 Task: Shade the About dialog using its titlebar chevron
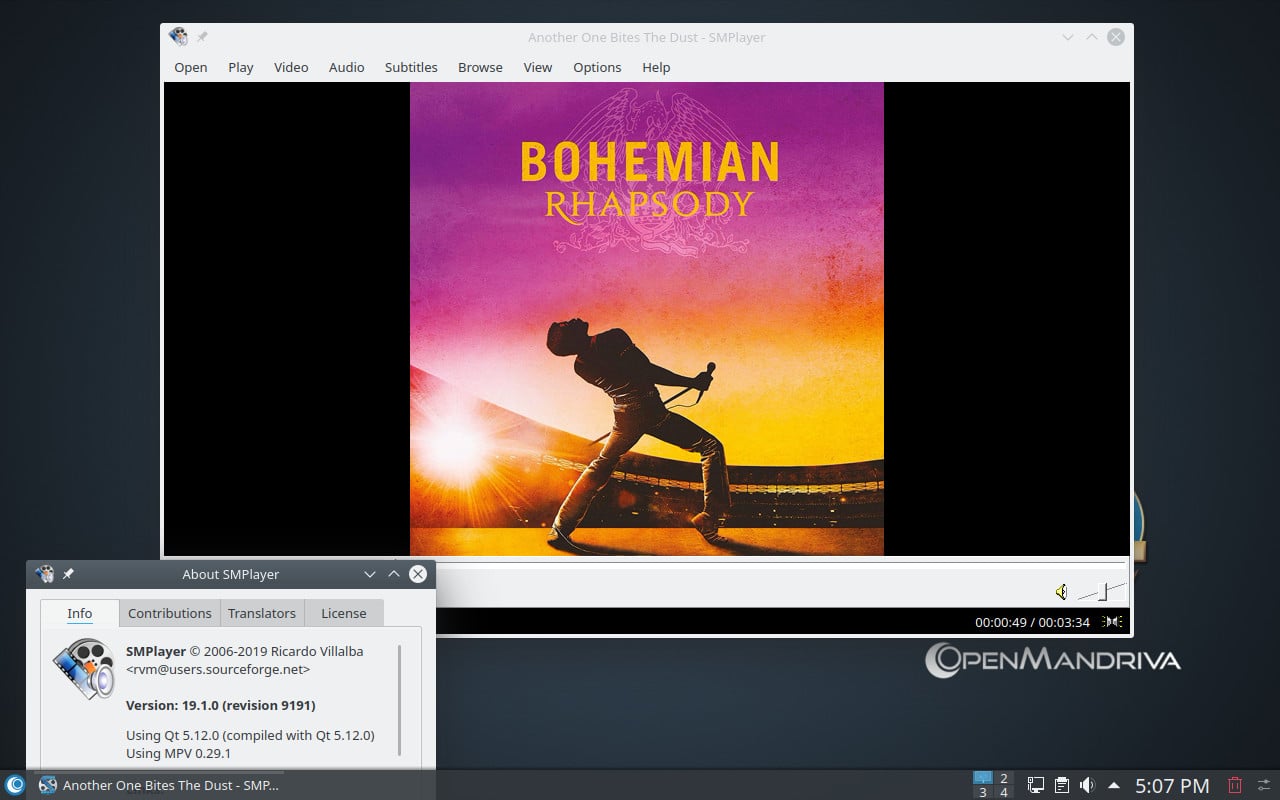click(x=369, y=574)
